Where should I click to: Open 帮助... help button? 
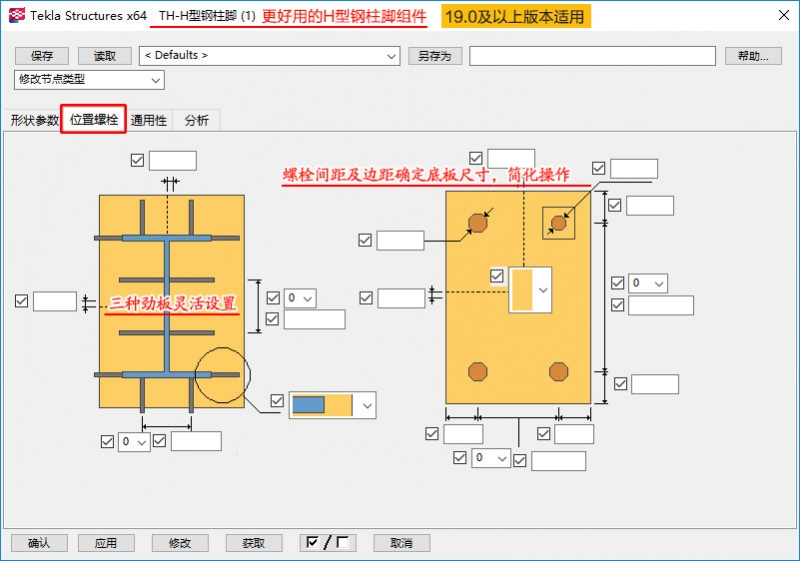[x=753, y=56]
